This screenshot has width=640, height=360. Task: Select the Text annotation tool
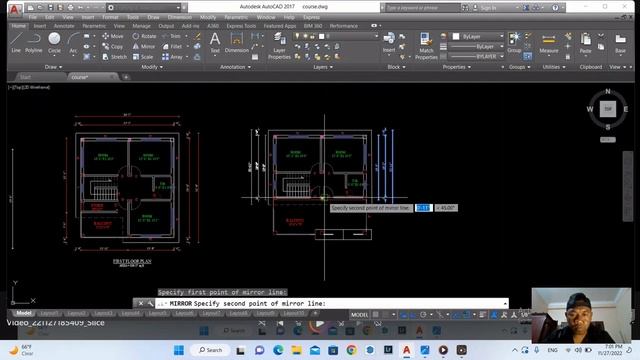215,43
